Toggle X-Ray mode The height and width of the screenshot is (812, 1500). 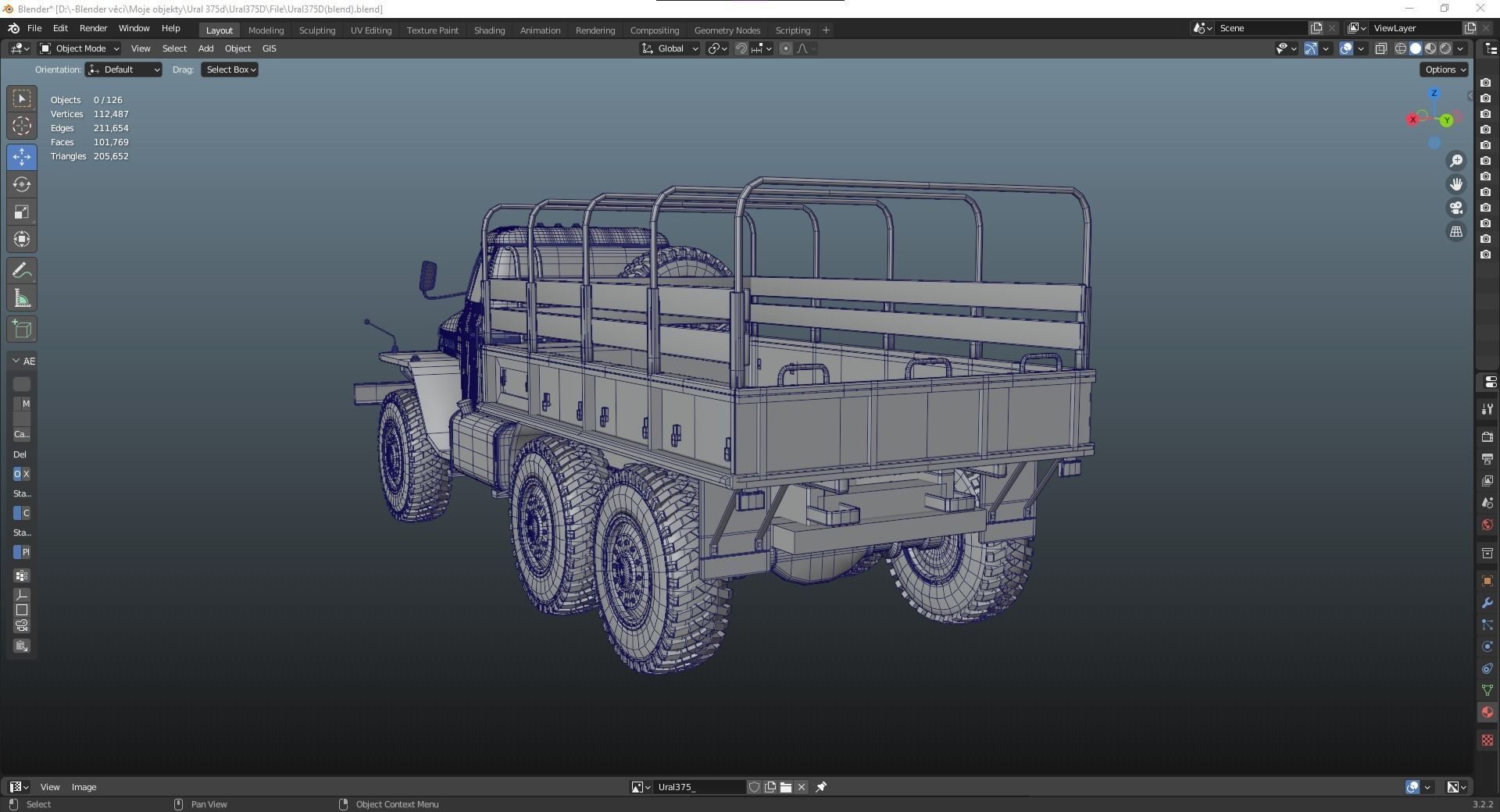(x=1380, y=48)
